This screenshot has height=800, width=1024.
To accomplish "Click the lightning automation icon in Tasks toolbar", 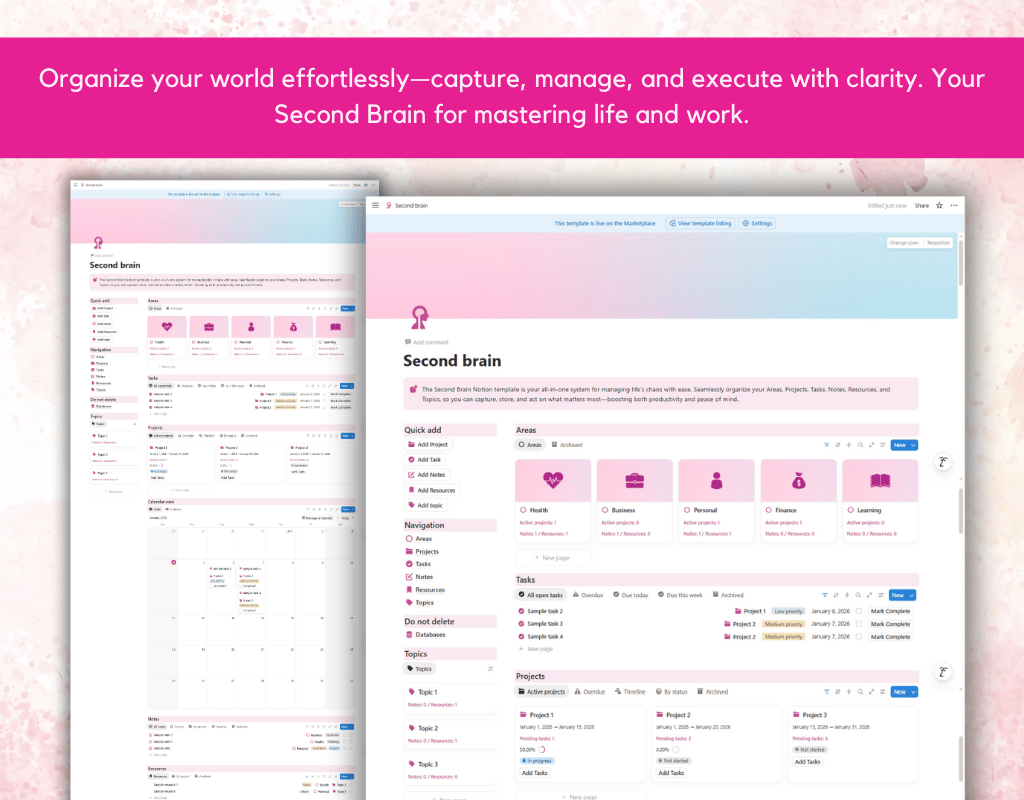I will [x=847, y=595].
